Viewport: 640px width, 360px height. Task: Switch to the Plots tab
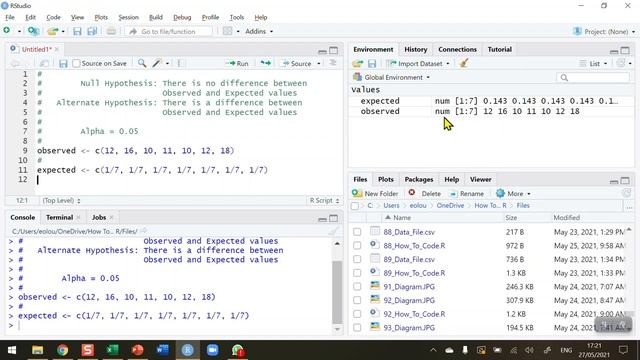(x=386, y=180)
